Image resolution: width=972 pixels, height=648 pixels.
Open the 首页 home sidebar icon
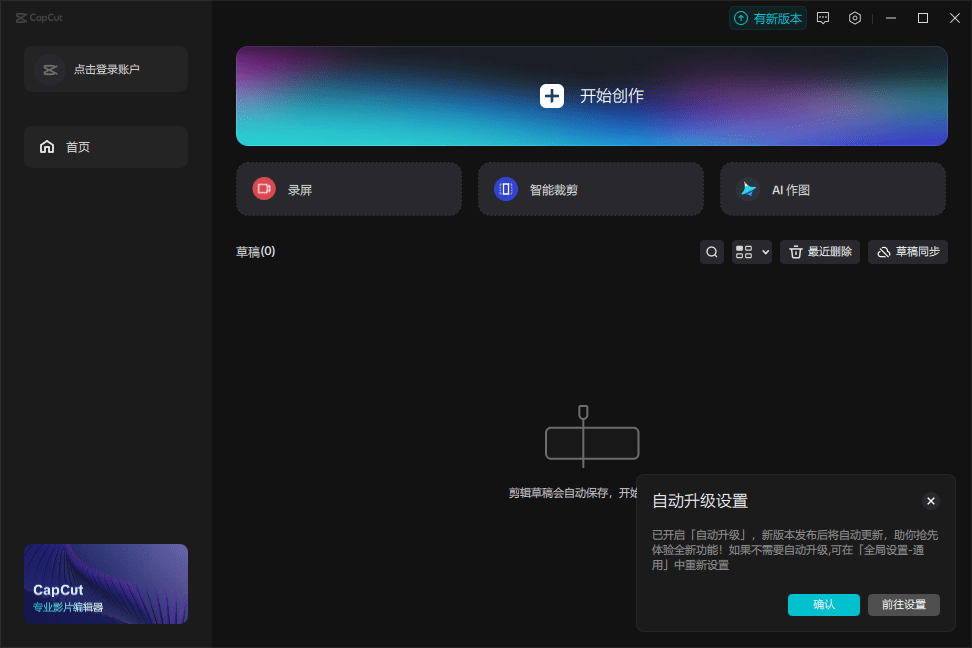(x=47, y=146)
